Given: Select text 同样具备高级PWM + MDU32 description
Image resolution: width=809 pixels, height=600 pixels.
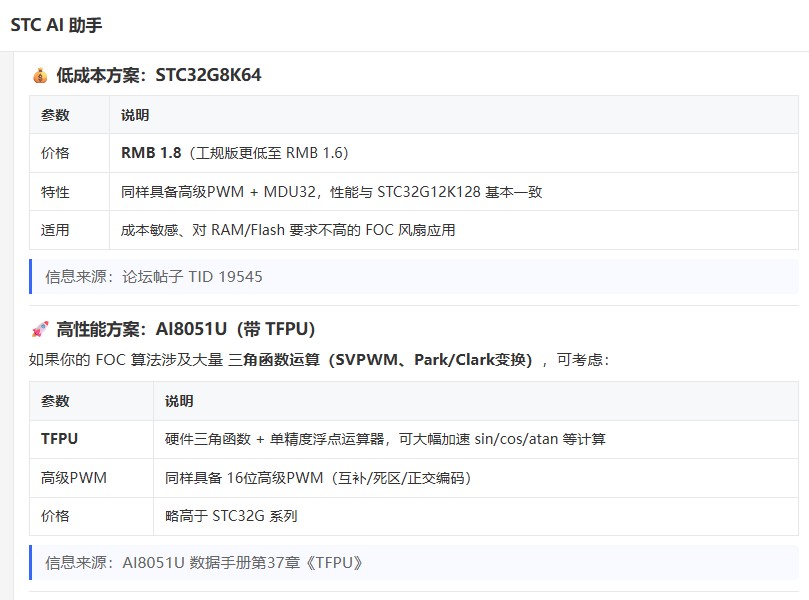Looking at the screenshot, I should [331, 192].
